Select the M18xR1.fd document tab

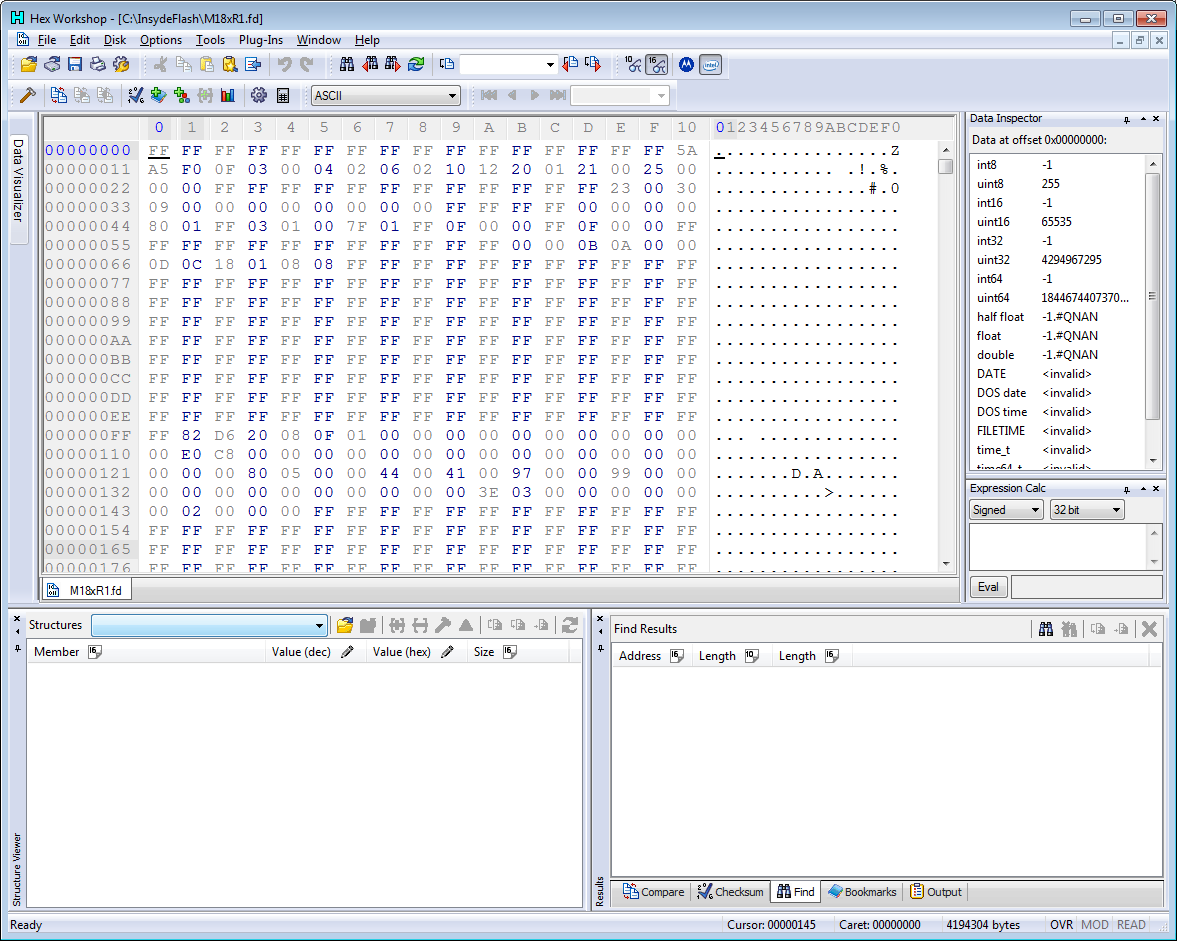click(86, 591)
